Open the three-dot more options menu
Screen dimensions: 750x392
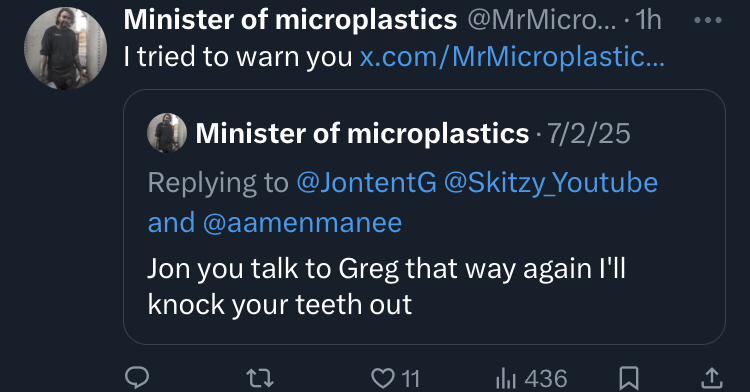tap(707, 20)
